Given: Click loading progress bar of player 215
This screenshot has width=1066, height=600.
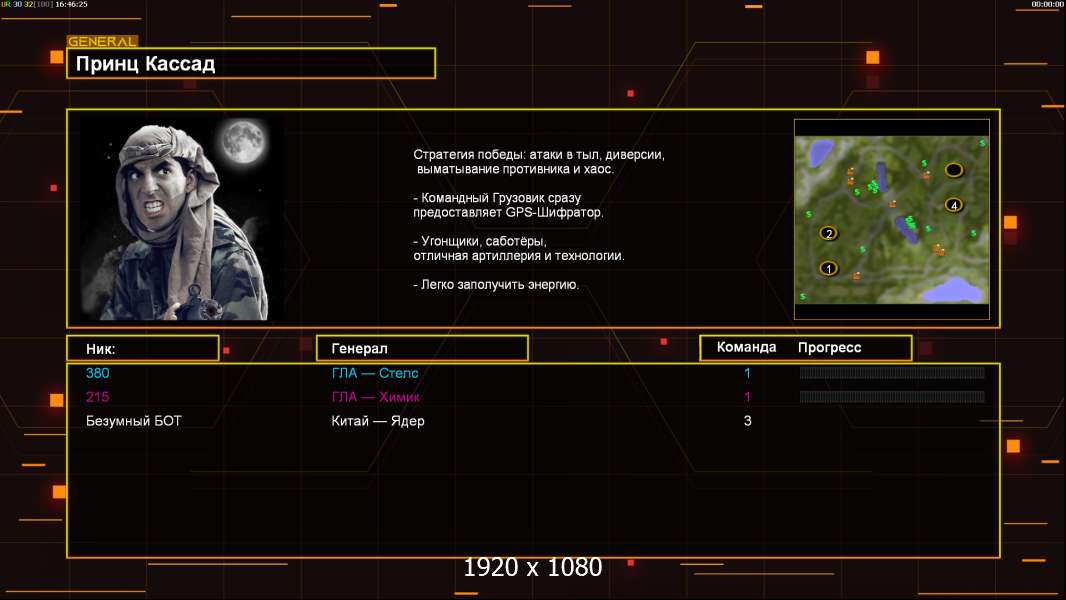Looking at the screenshot, I should (x=892, y=396).
